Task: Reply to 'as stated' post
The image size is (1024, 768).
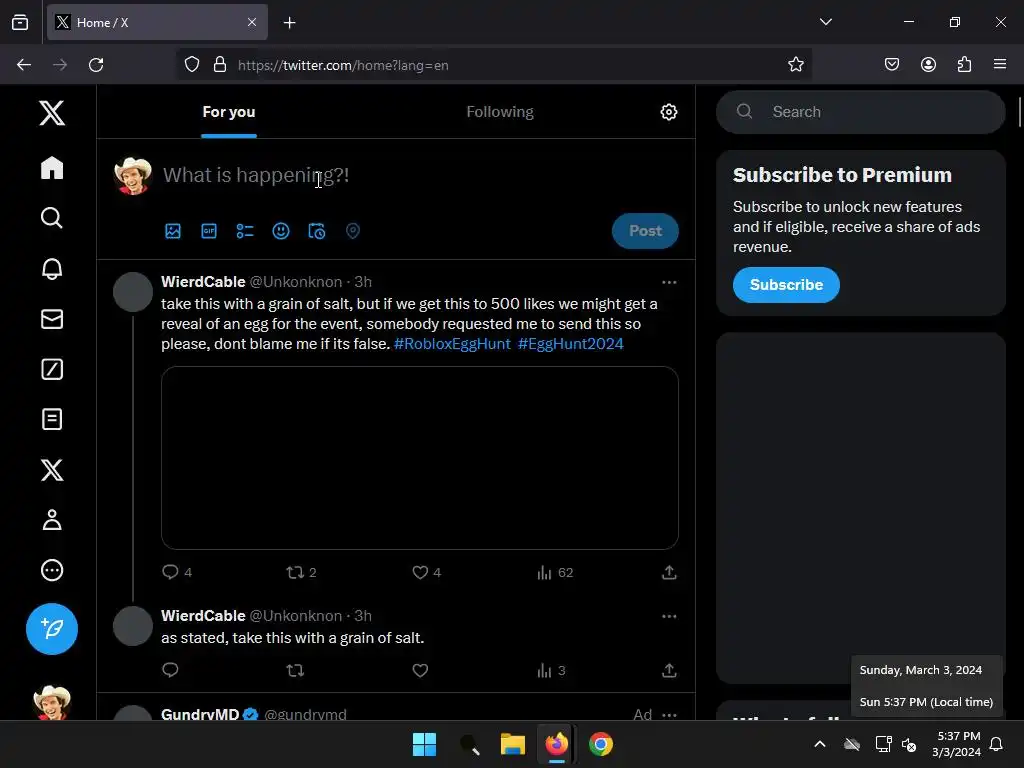Action: click(170, 670)
